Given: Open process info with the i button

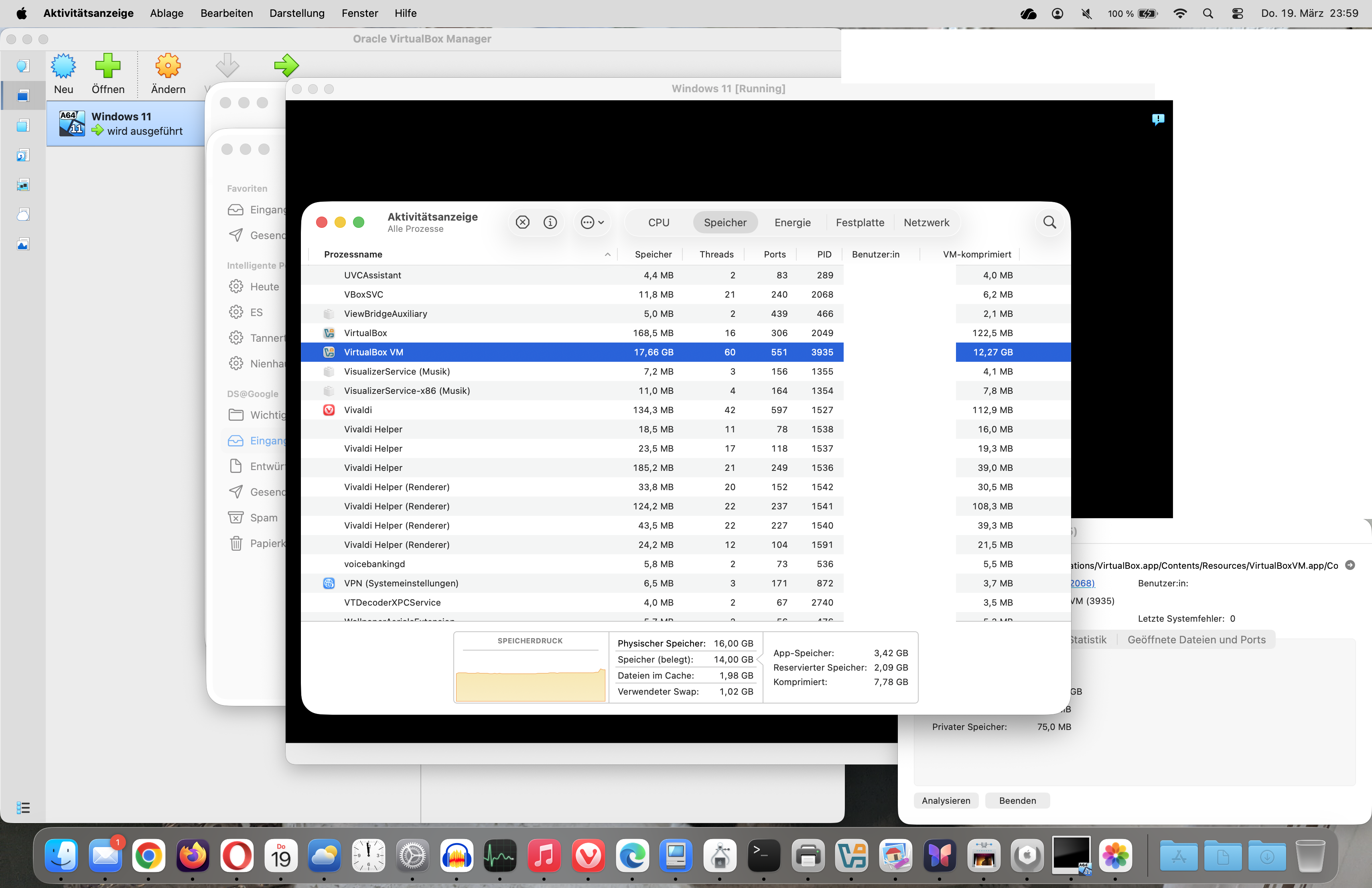Looking at the screenshot, I should point(550,223).
